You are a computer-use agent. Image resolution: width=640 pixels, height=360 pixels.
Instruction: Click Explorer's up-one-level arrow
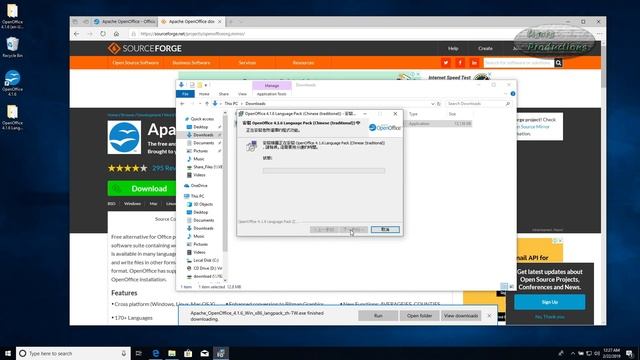coord(207,104)
